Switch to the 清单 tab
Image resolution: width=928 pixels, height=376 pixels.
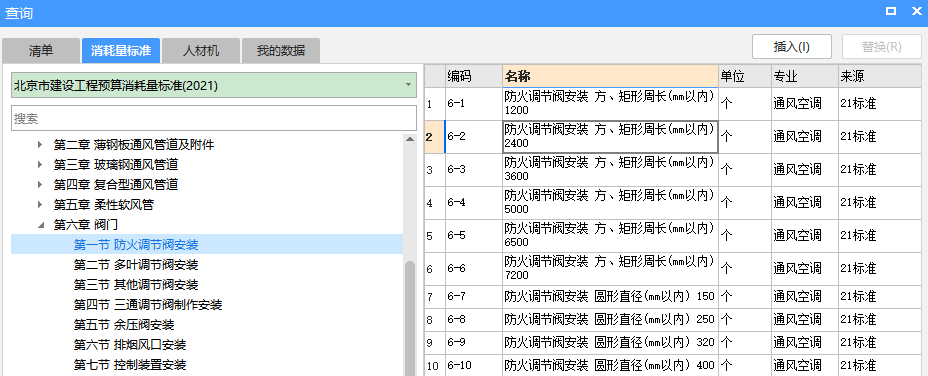(x=41, y=50)
